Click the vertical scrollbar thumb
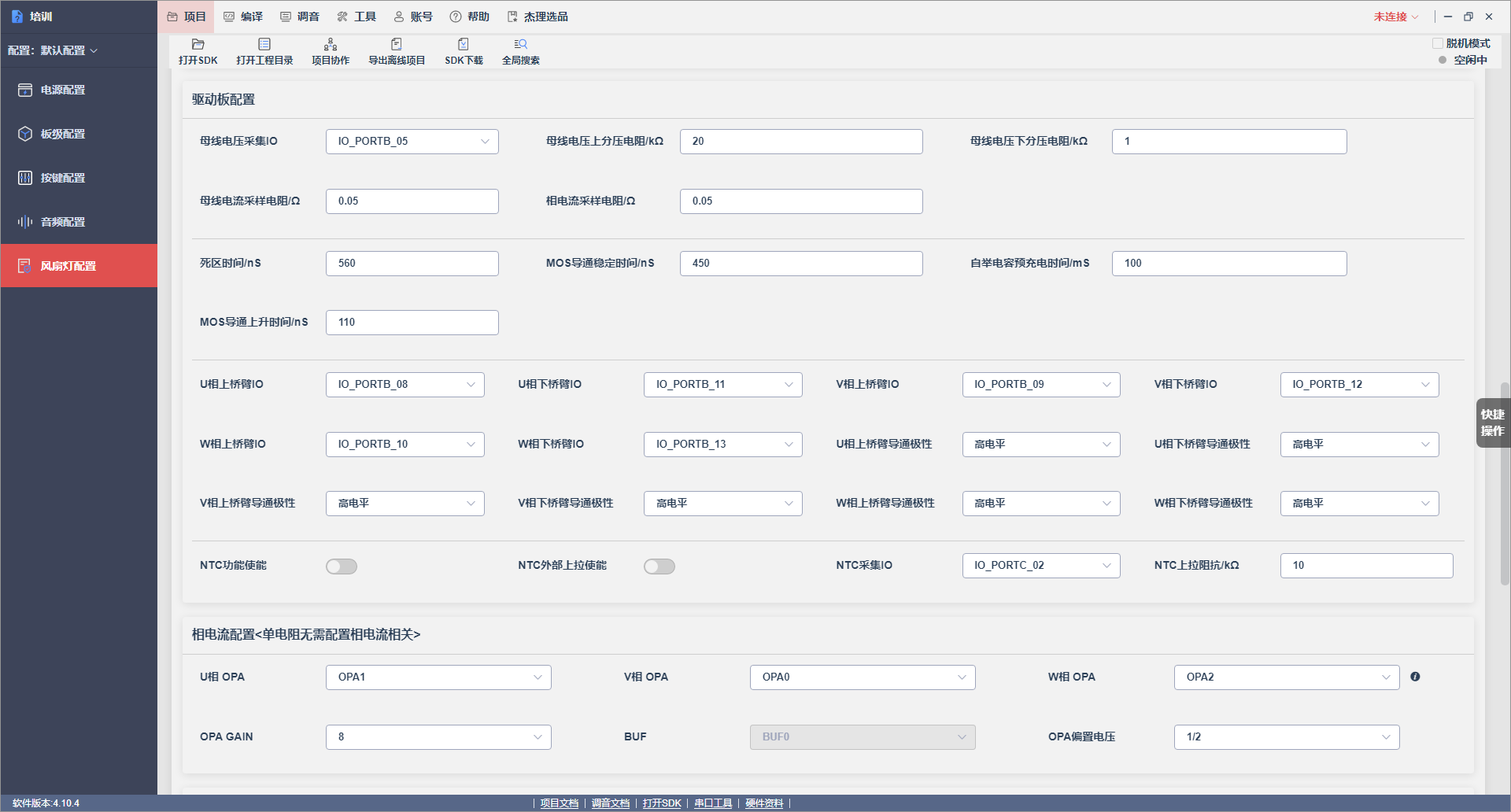This screenshot has width=1511, height=812. [x=1505, y=484]
